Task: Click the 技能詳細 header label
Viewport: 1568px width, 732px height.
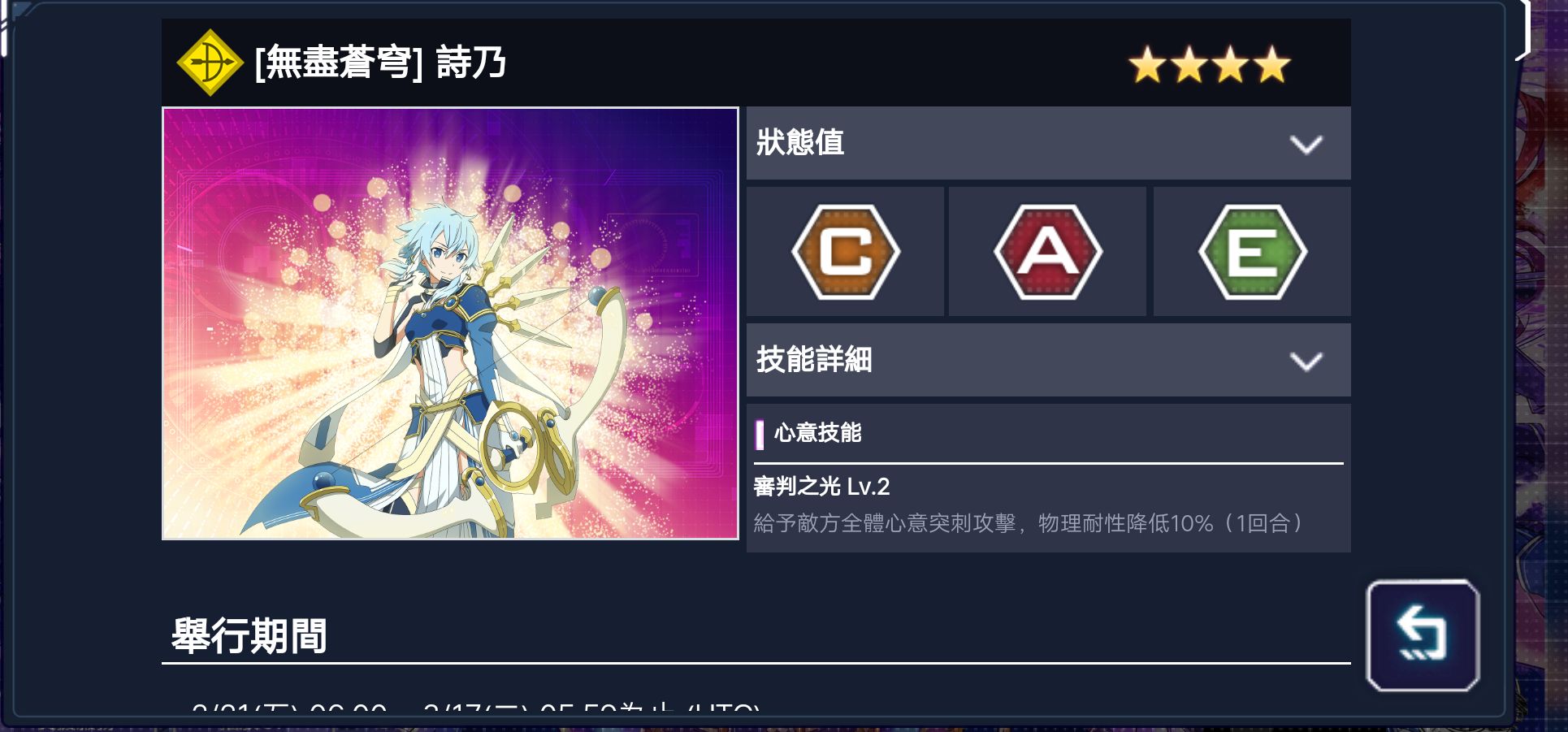Action: point(814,359)
